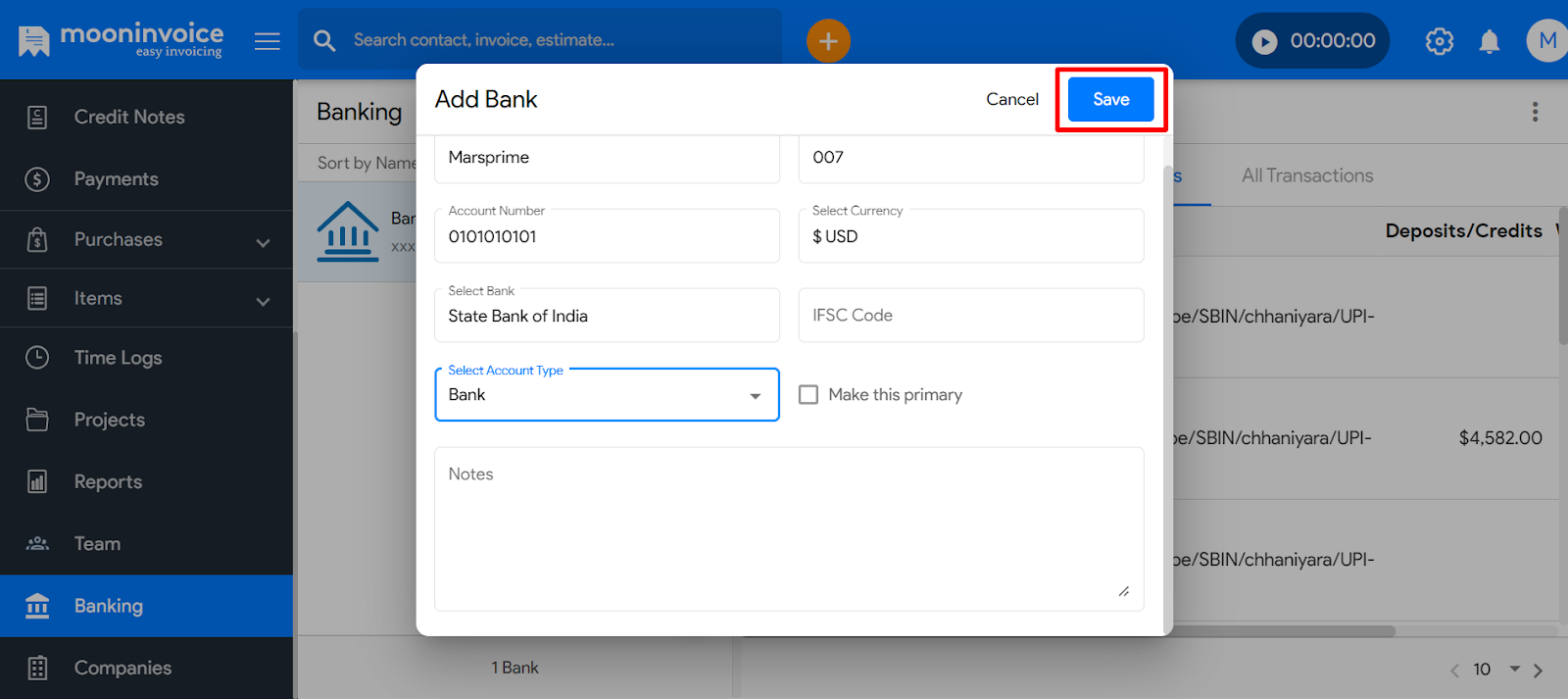The height and width of the screenshot is (699, 1568).
Task: Start the timer play button
Action: pos(1265,41)
